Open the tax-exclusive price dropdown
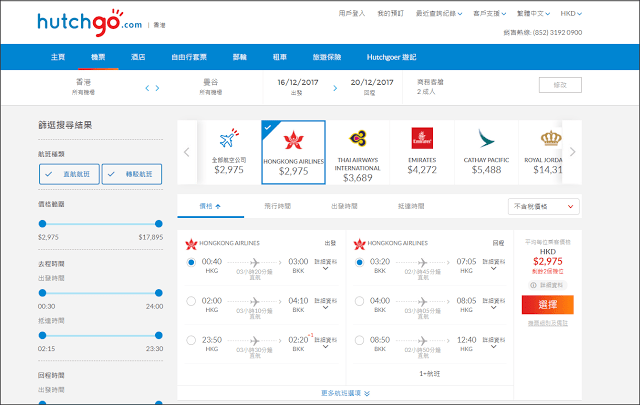This screenshot has height=405, width=640. (544, 207)
